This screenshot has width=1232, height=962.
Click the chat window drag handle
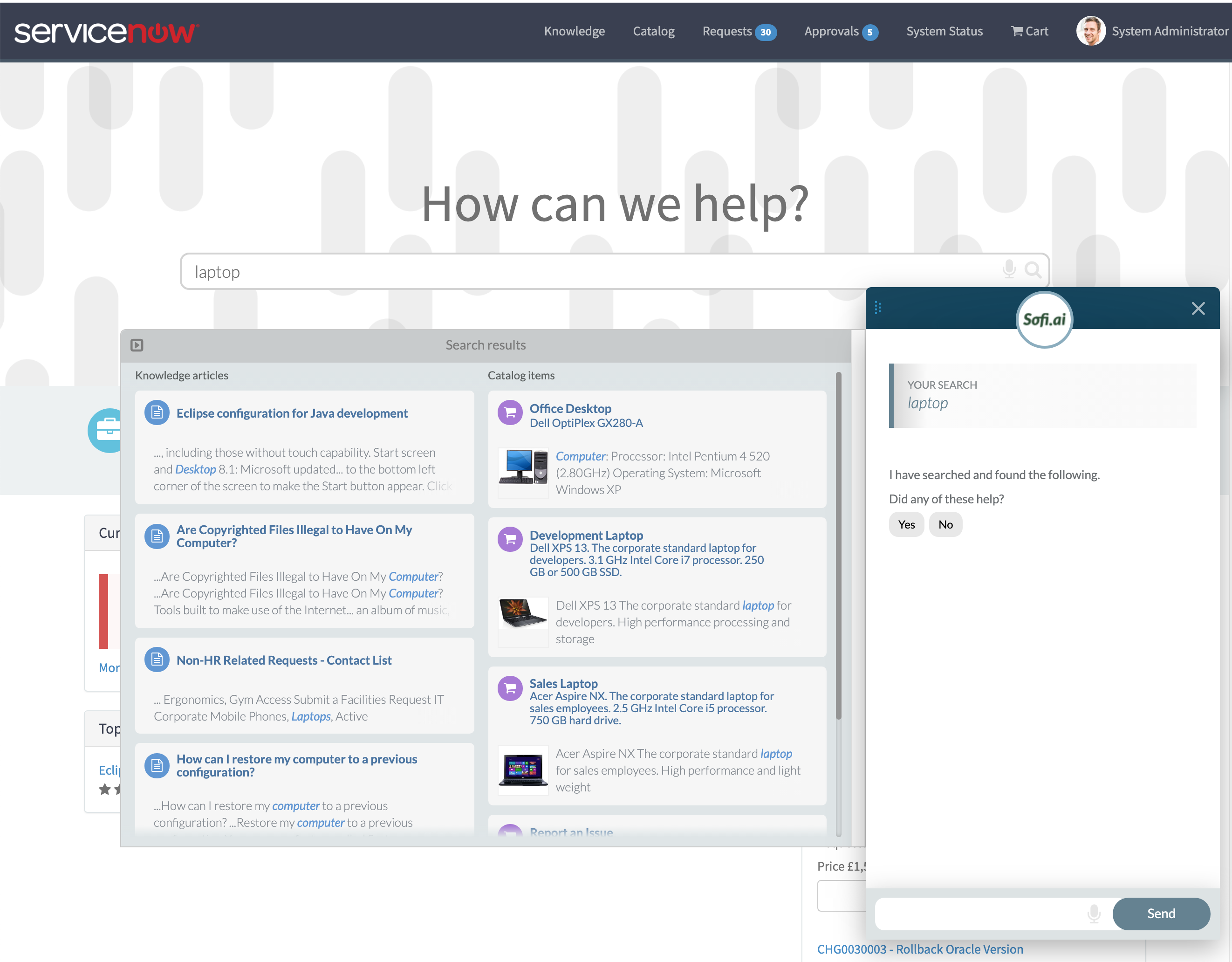pyautogui.click(x=878, y=308)
